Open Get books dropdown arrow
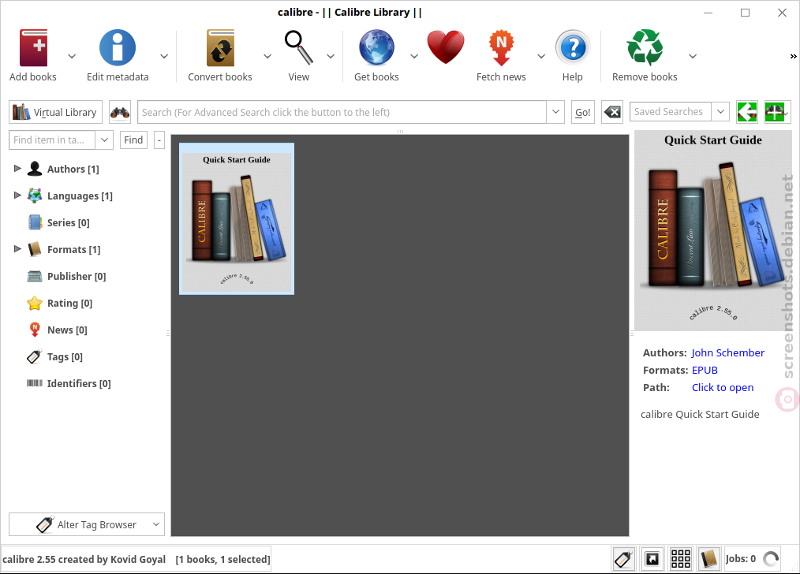Image resolution: width=800 pixels, height=574 pixels. pyautogui.click(x=414, y=56)
